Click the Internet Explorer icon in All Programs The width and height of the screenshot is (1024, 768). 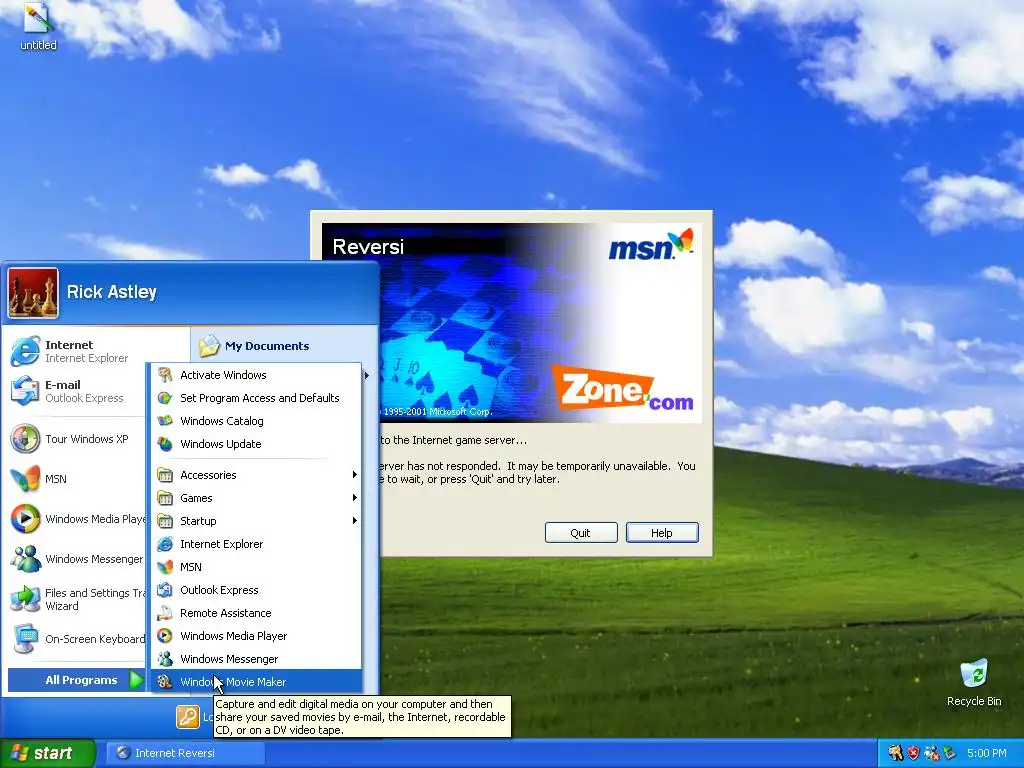point(165,543)
